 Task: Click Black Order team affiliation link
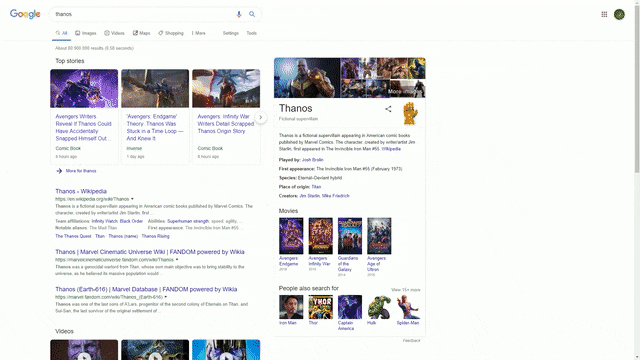coord(131,221)
